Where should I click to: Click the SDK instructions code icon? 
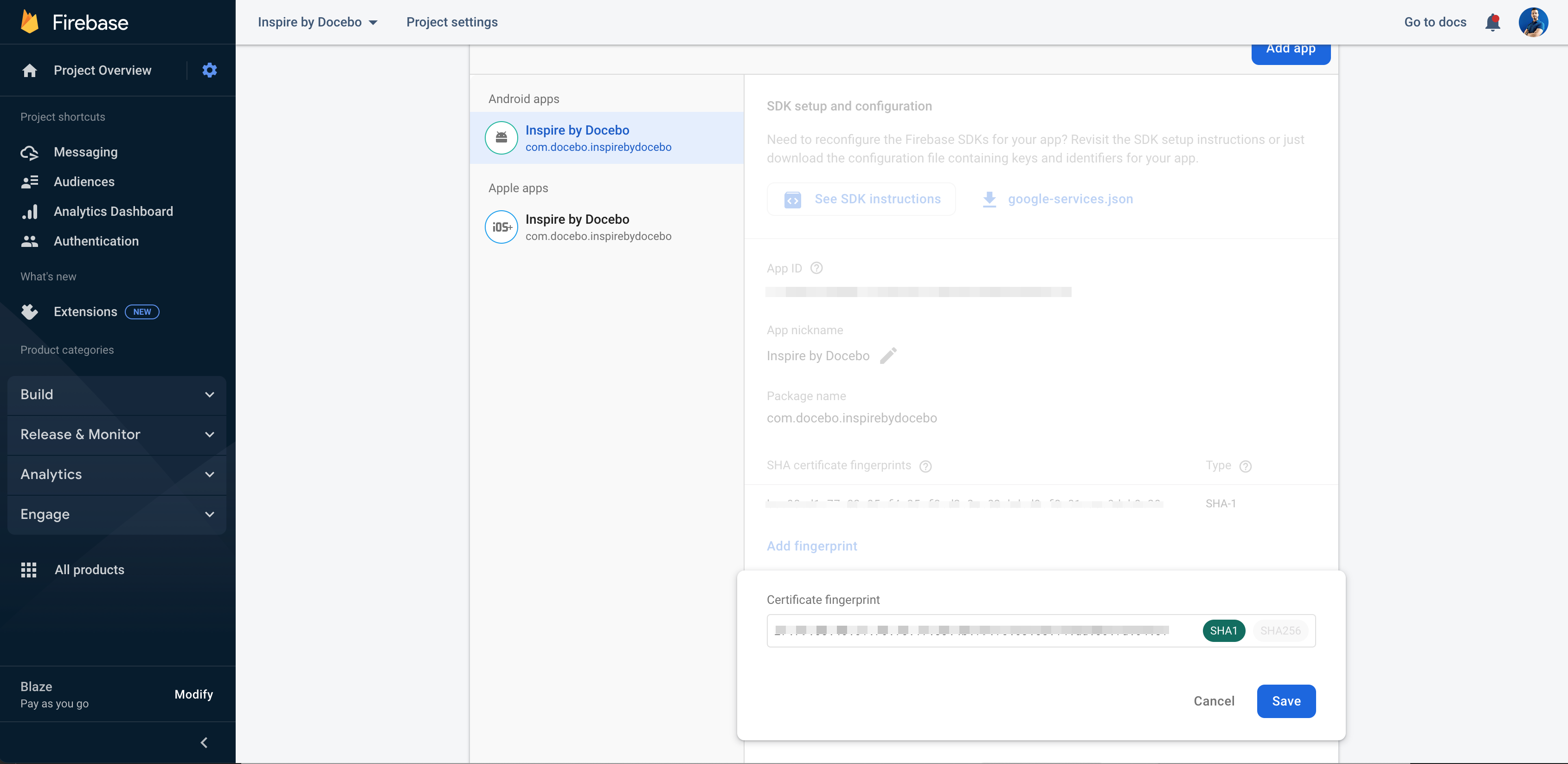click(x=792, y=199)
